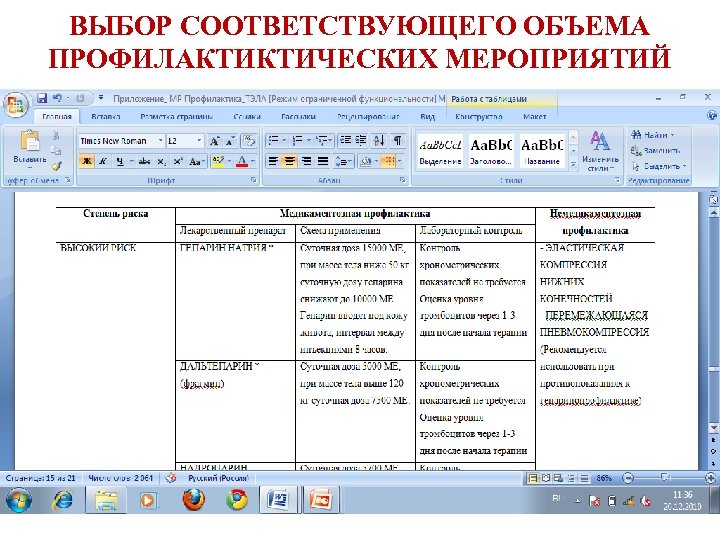Click Русский (Россия) language indicator
720x540 pixels.
(x=219, y=478)
